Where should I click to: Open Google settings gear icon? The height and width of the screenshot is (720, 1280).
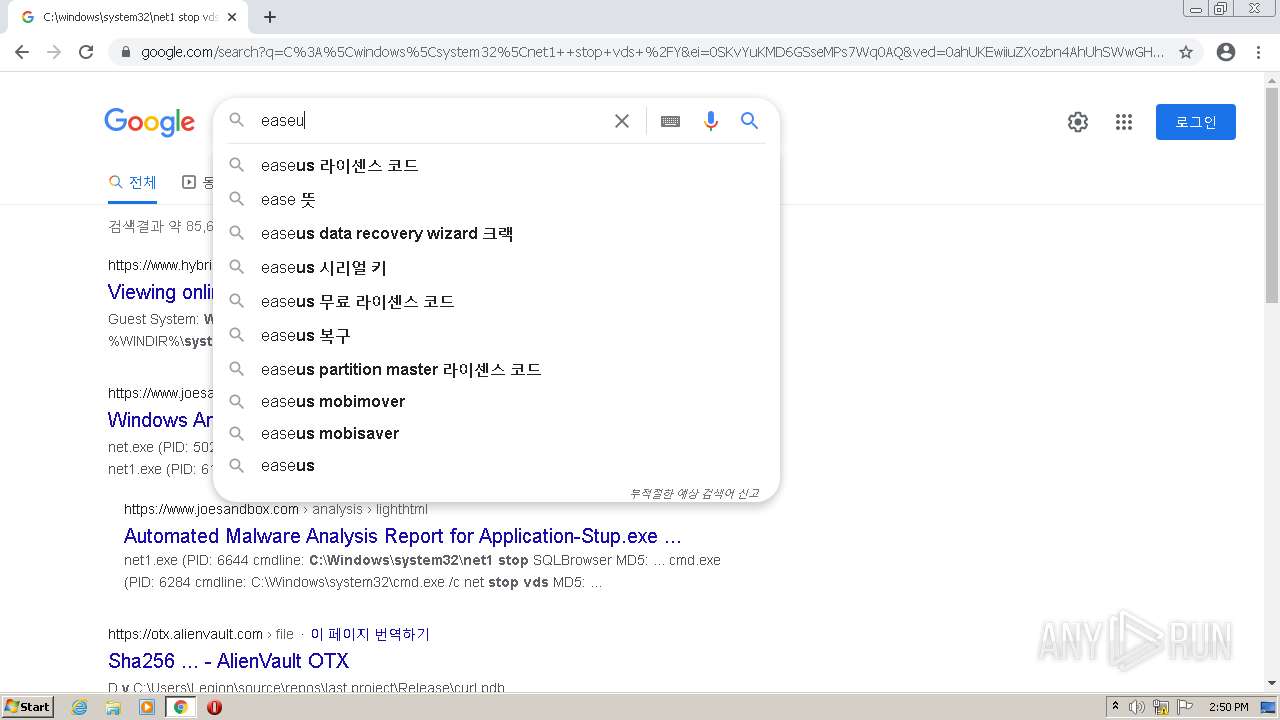(1078, 122)
